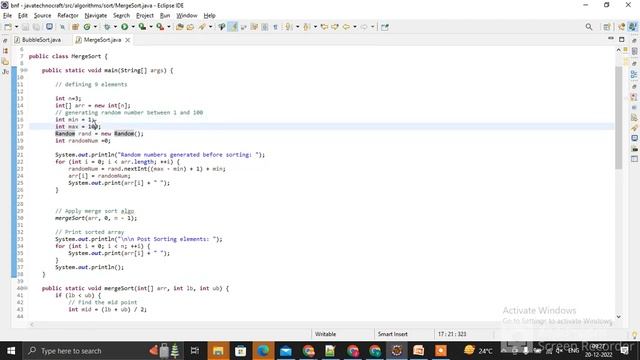Open the Navigate menu
Image resolution: width=640 pixels, height=360 pixels.
pyautogui.click(x=96, y=16)
